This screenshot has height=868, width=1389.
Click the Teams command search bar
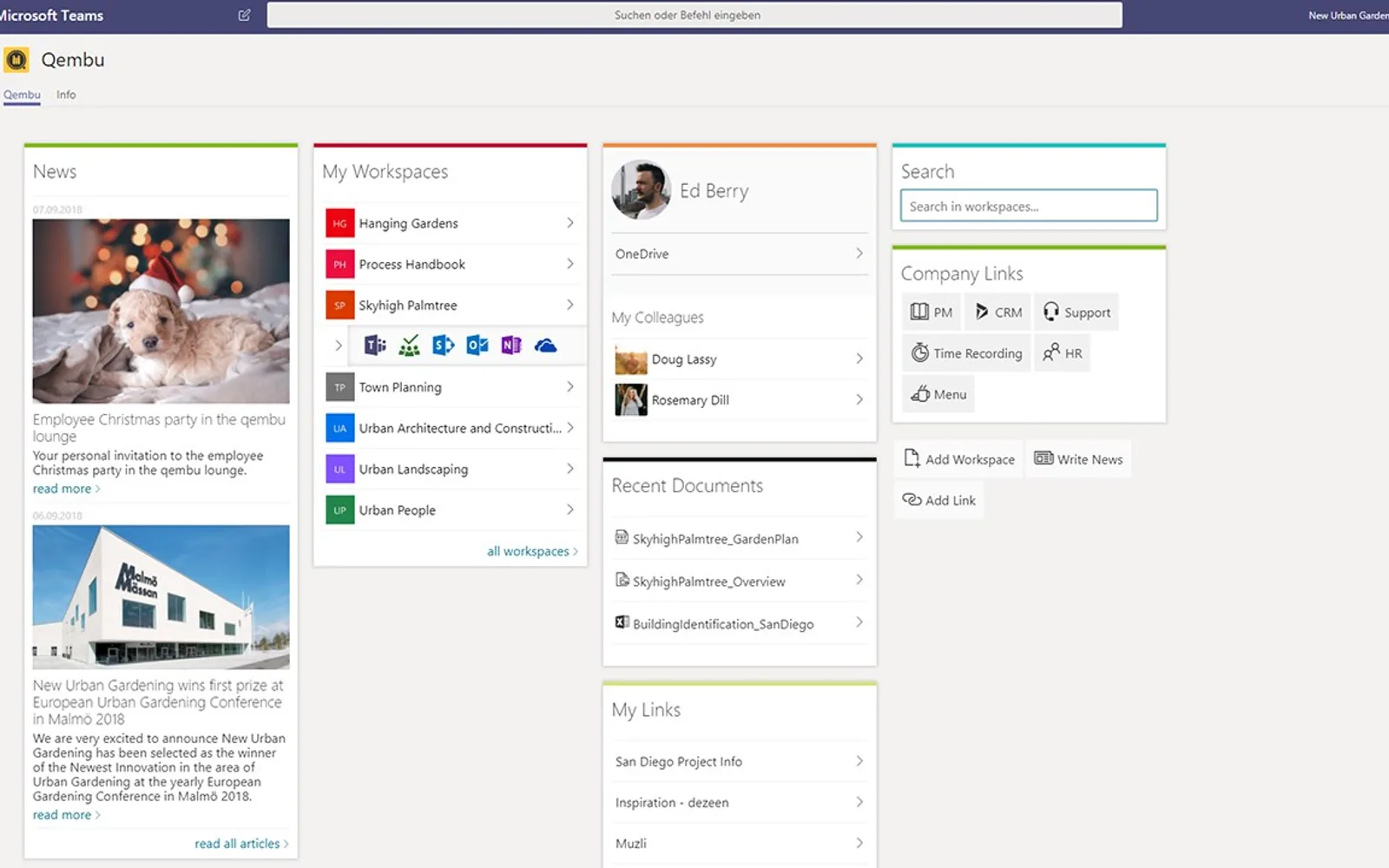point(694,15)
